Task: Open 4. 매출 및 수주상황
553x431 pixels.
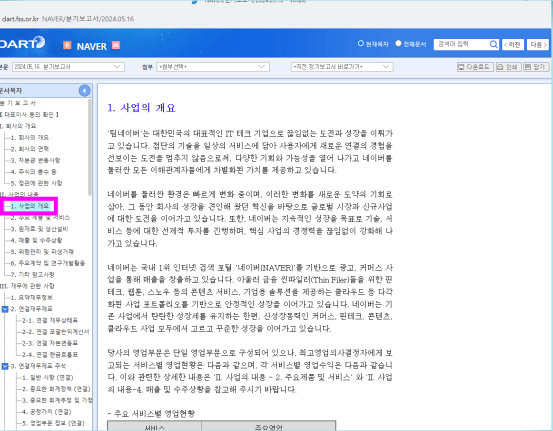Action: pyautogui.click(x=36, y=241)
